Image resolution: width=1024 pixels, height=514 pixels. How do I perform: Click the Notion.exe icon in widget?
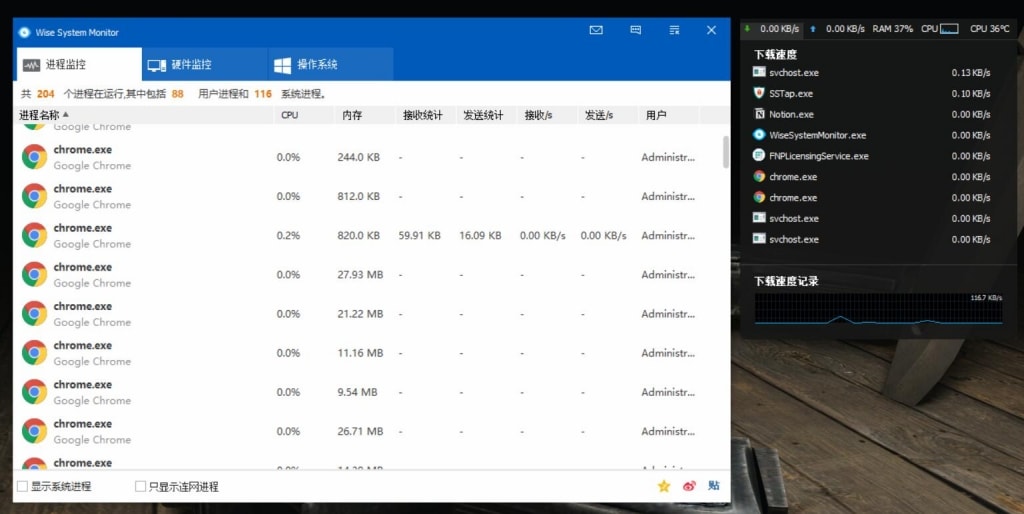759,114
